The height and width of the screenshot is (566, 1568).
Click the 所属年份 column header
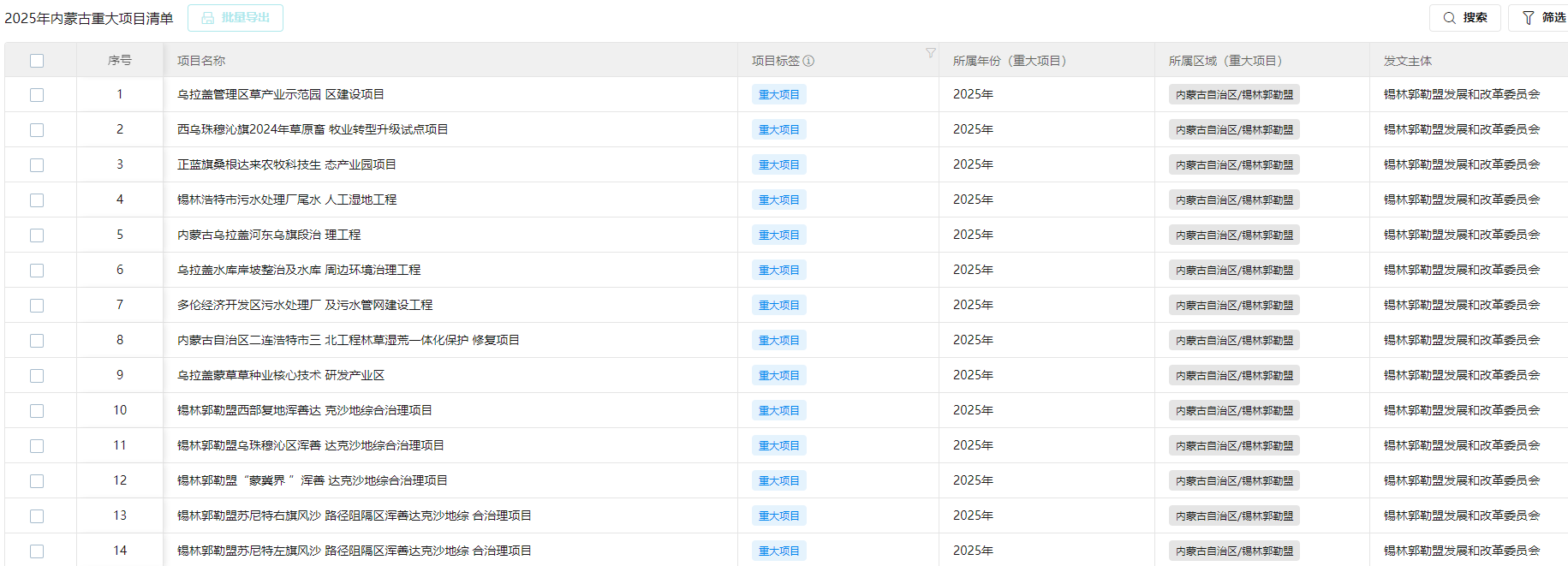click(x=1009, y=61)
